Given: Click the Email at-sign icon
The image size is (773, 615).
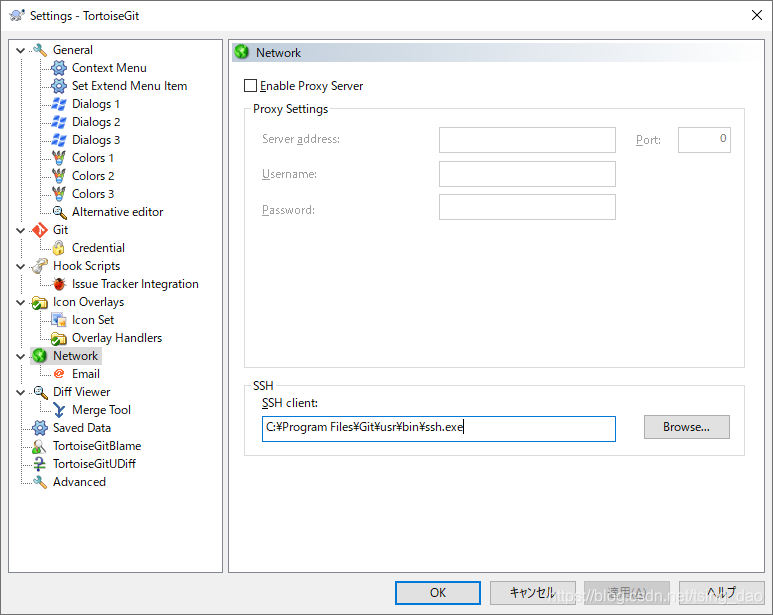Looking at the screenshot, I should 59,374.
